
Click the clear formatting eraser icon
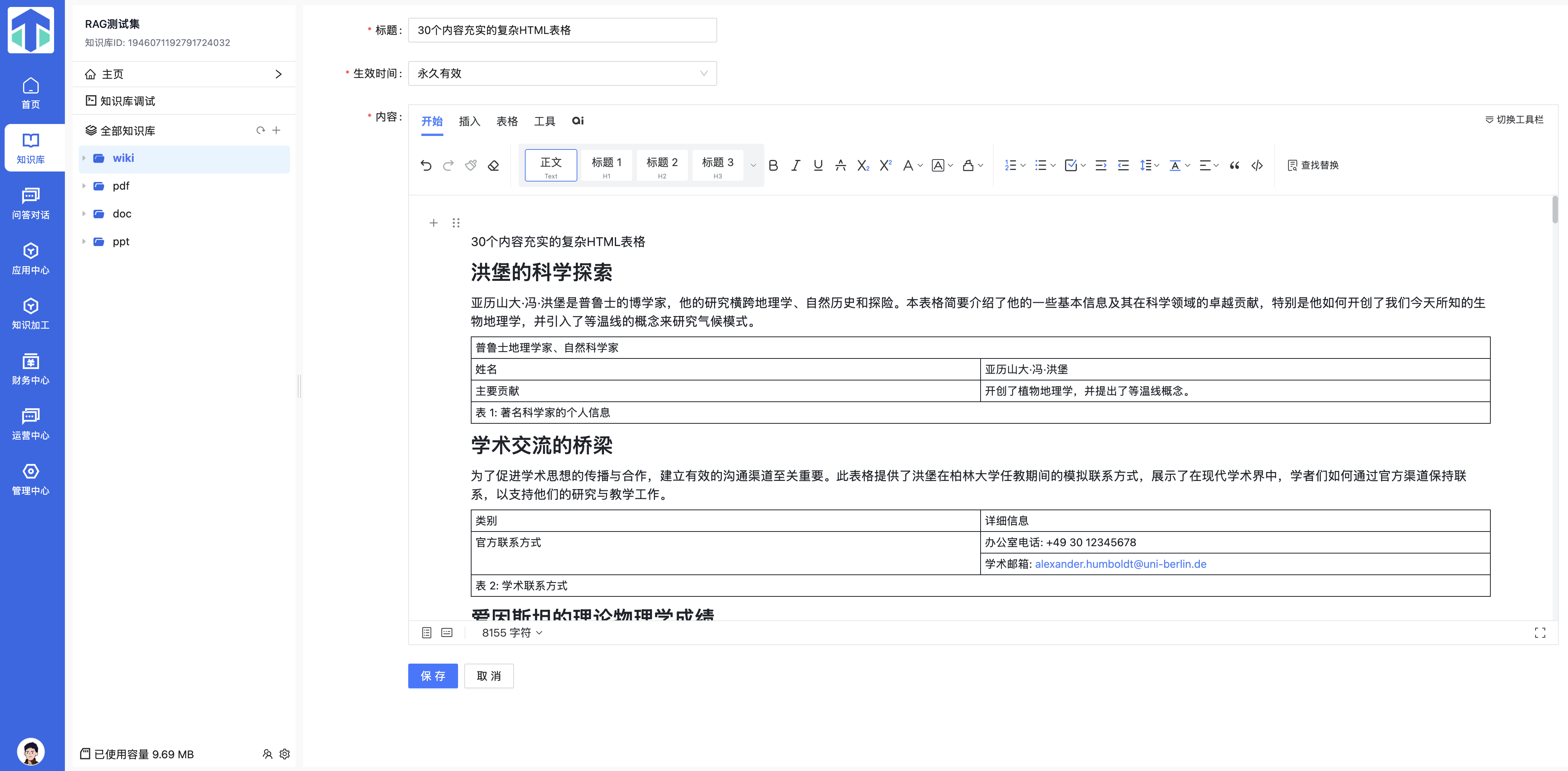click(x=494, y=165)
